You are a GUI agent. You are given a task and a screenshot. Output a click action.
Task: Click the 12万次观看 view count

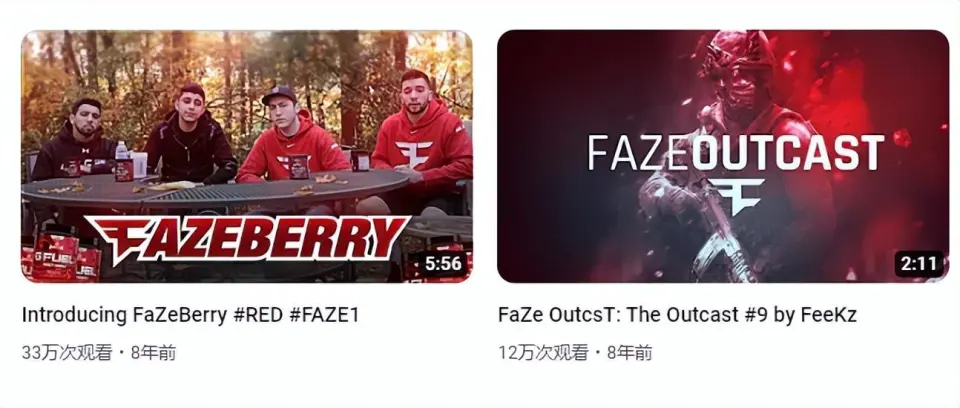[544, 353]
